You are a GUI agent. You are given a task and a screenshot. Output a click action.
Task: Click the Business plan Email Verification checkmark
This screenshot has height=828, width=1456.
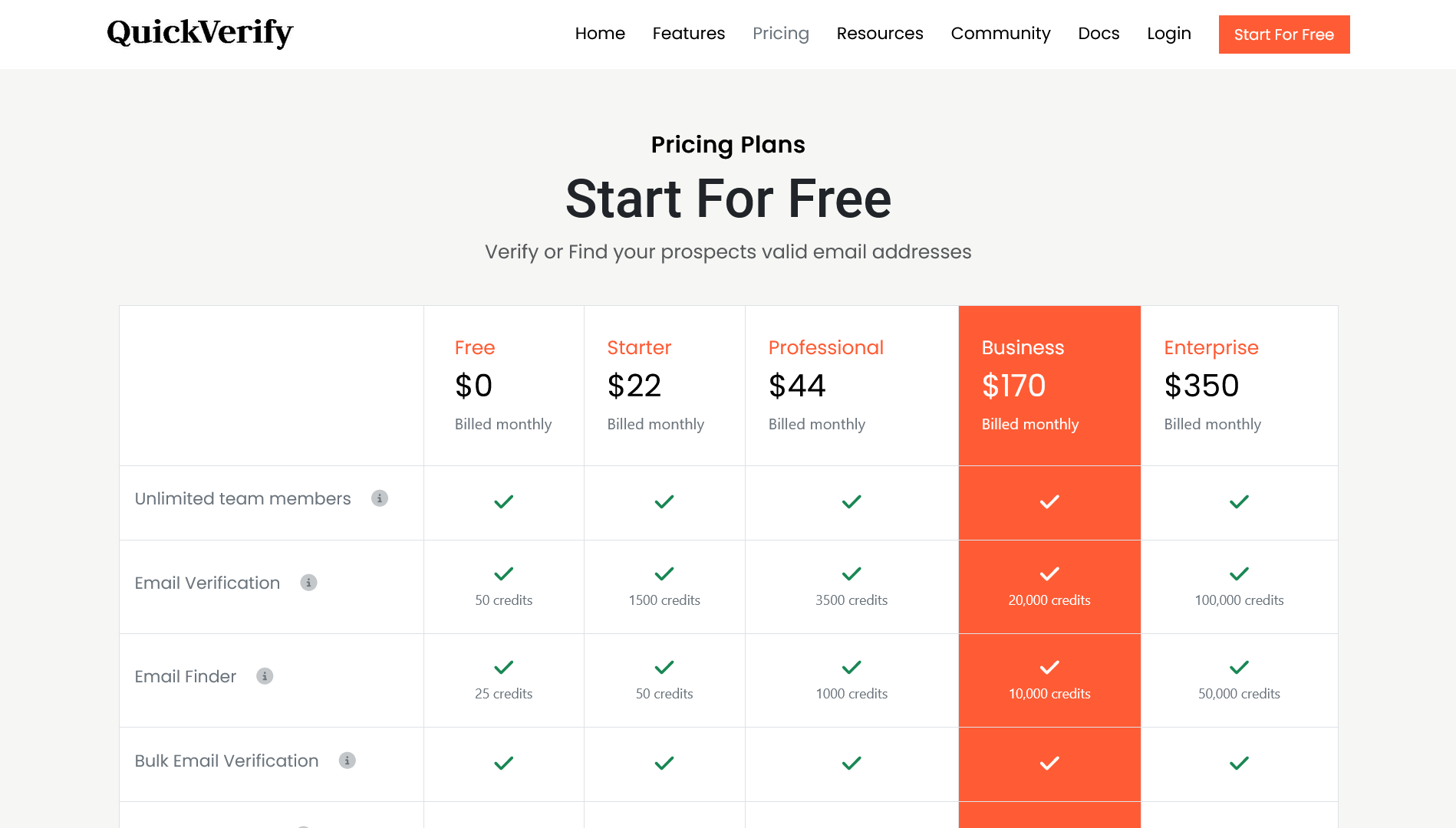[x=1049, y=573]
